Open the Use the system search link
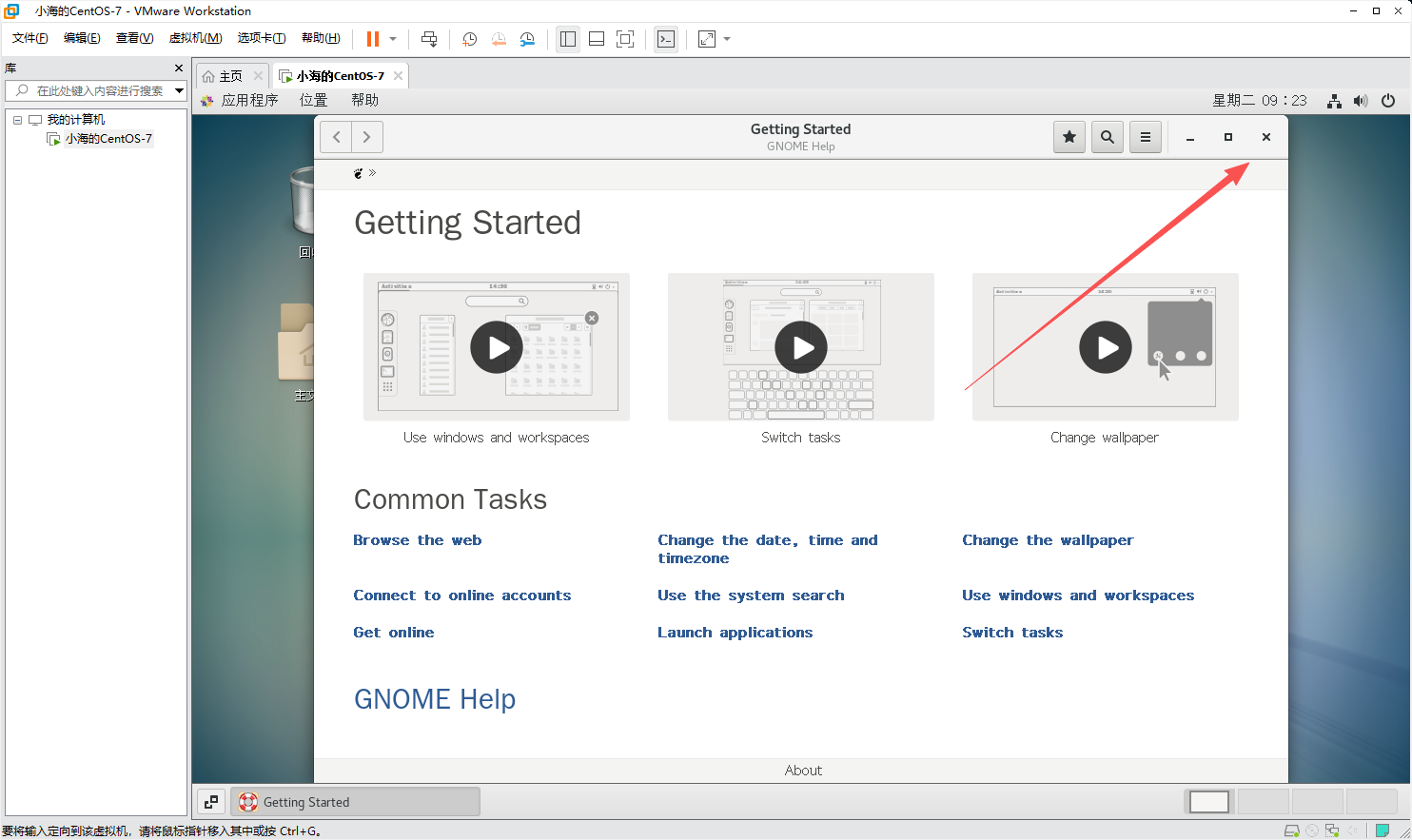Viewport: 1412px width, 840px height. point(751,596)
